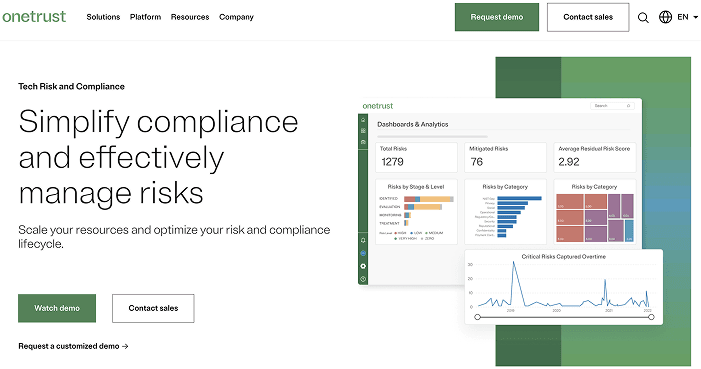This screenshot has width=701, height=369.
Task: Click the bottom help icon in dashboard sidebar
Action: pos(363,279)
